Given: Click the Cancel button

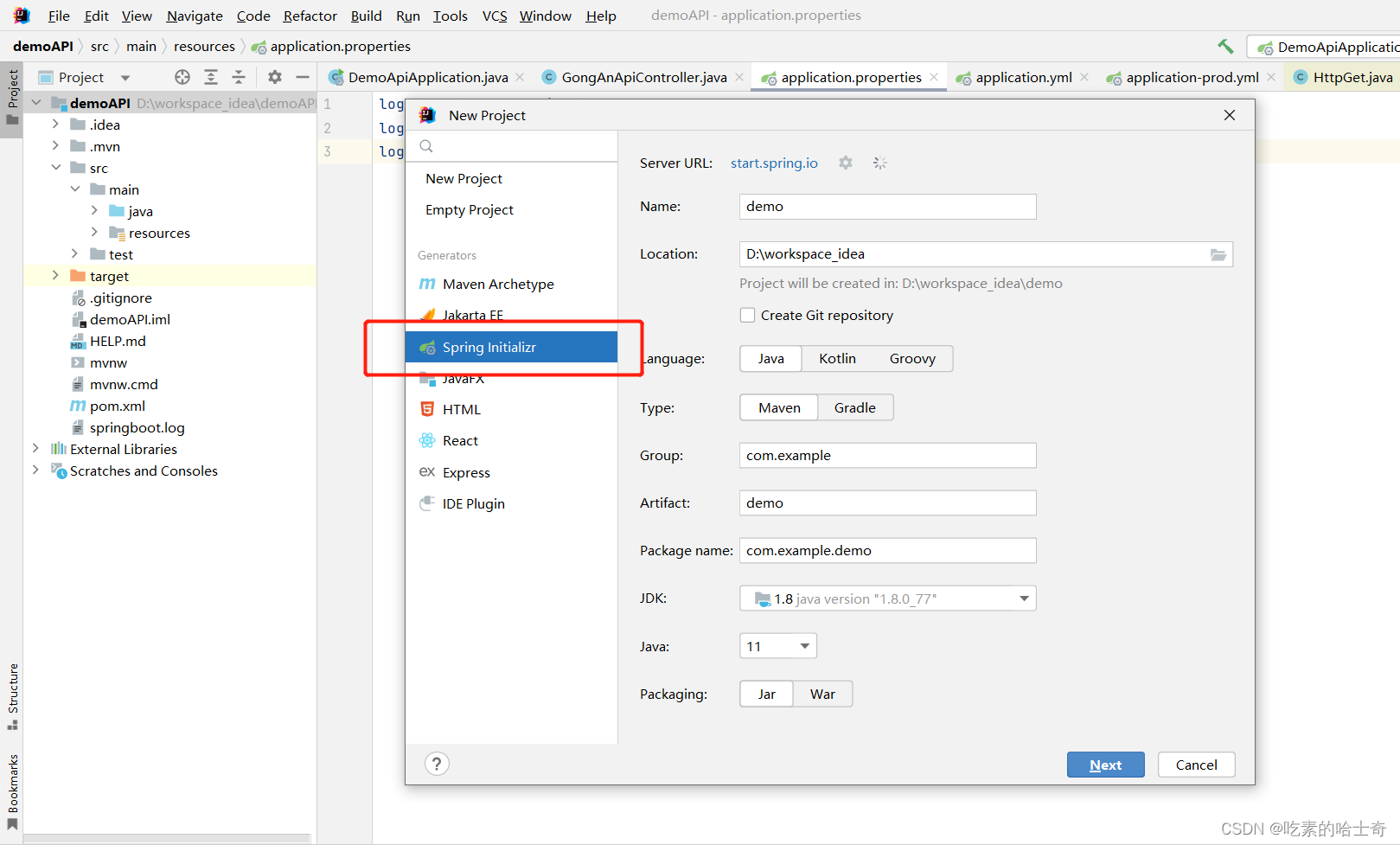Looking at the screenshot, I should click(x=1196, y=765).
